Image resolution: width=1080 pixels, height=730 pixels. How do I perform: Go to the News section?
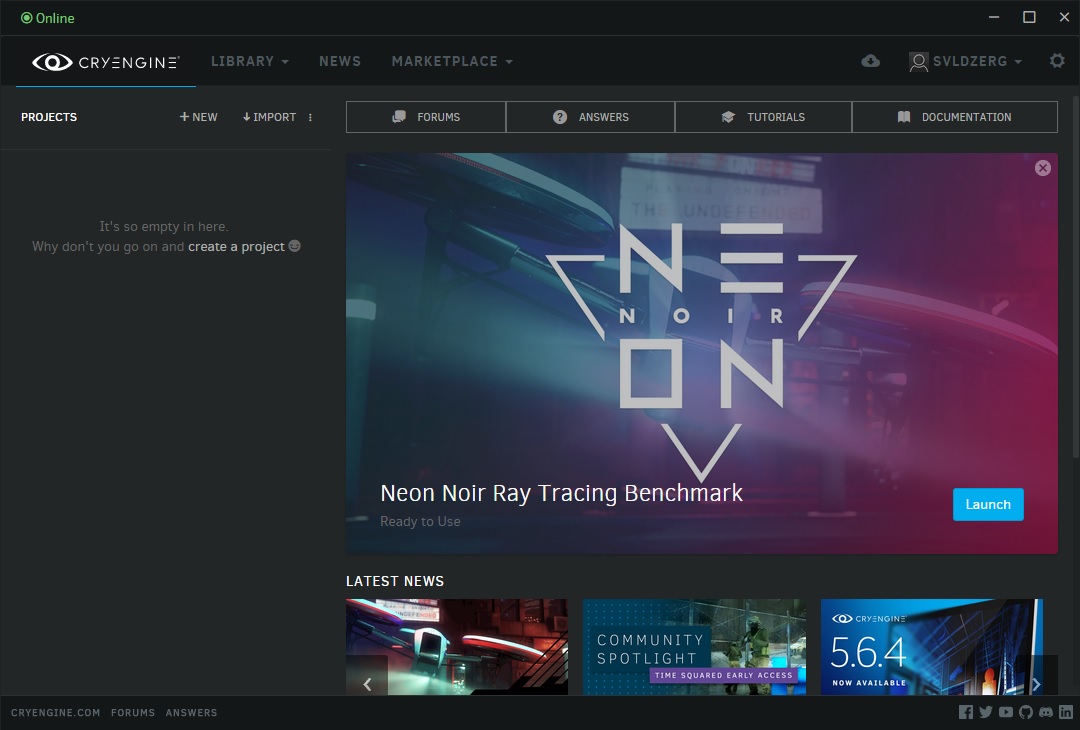click(340, 61)
